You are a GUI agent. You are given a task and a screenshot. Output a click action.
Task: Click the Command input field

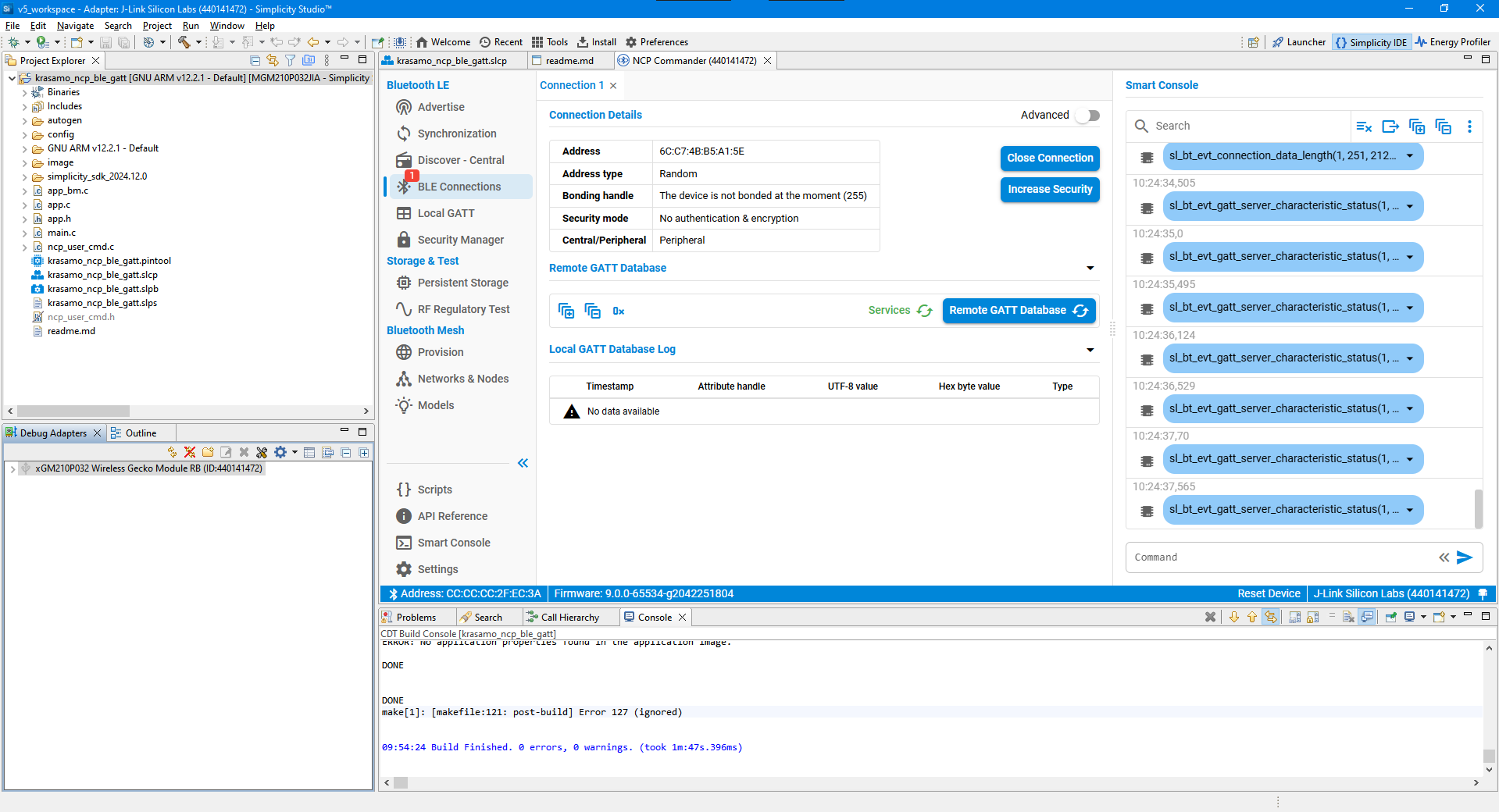(x=1281, y=557)
